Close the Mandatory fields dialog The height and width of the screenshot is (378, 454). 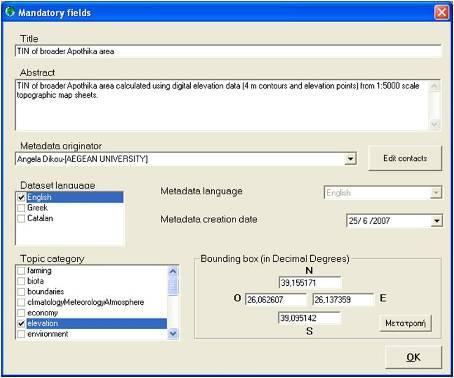442,13
